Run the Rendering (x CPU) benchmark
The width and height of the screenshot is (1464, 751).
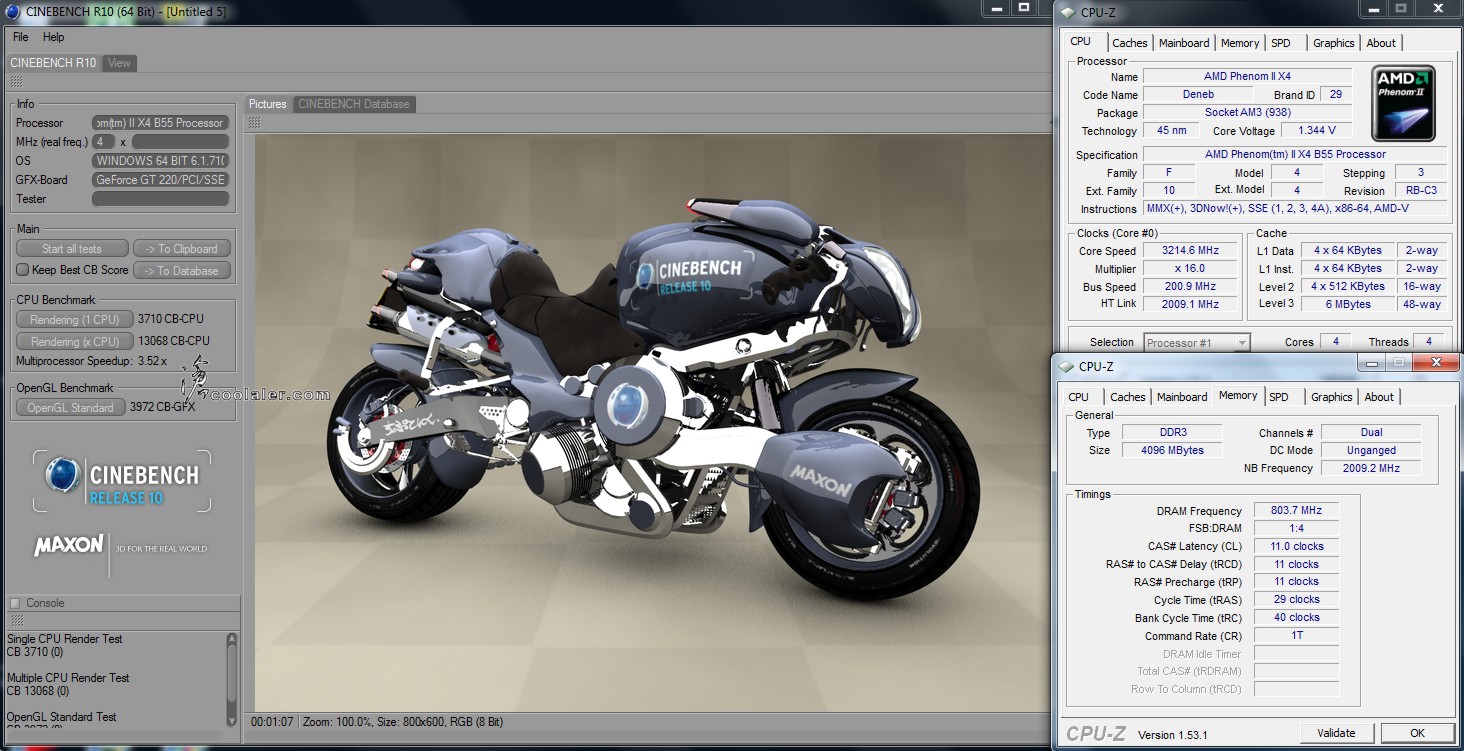coord(75,341)
